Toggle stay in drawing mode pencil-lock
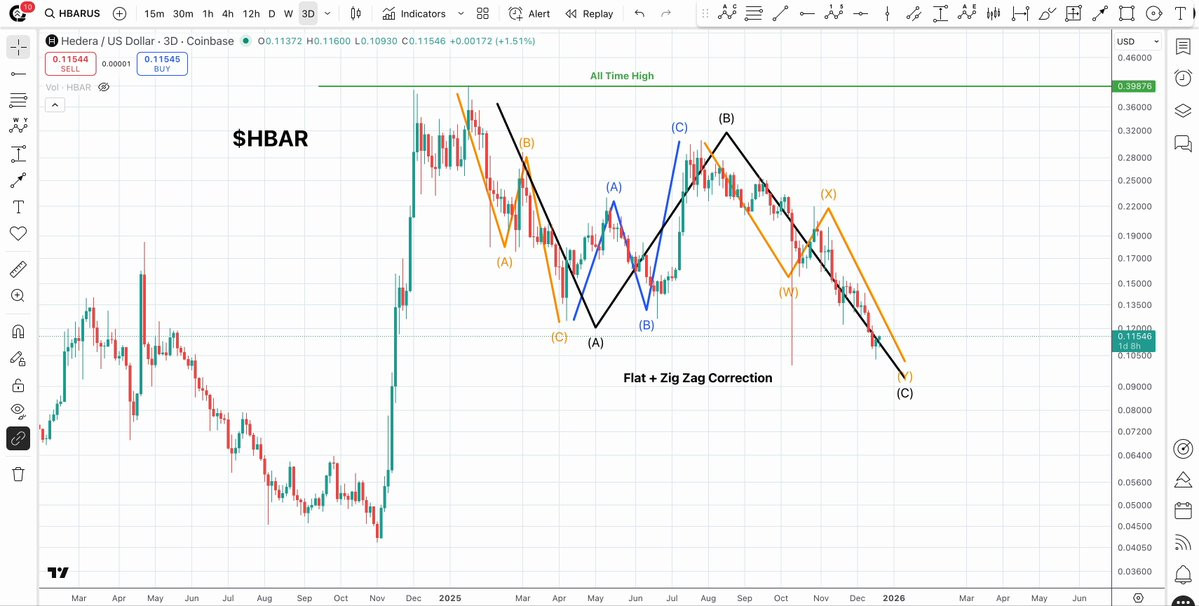This screenshot has height=606, width=1199. [18, 358]
